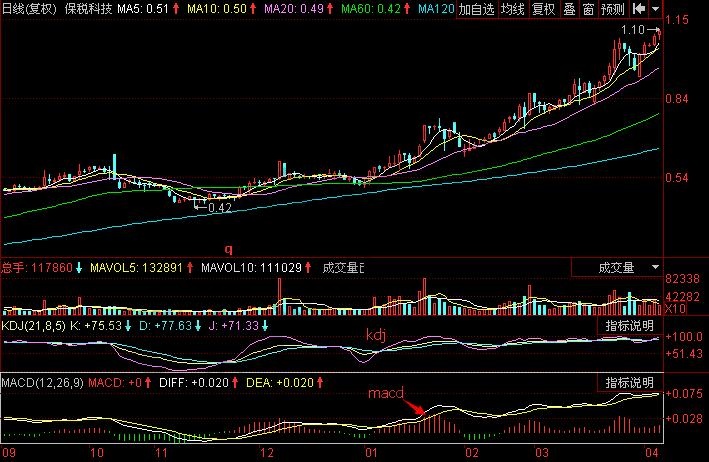This screenshot has height=462, width=709.
Task: Click the 叠 overlay chart icon
Action: coord(568,9)
